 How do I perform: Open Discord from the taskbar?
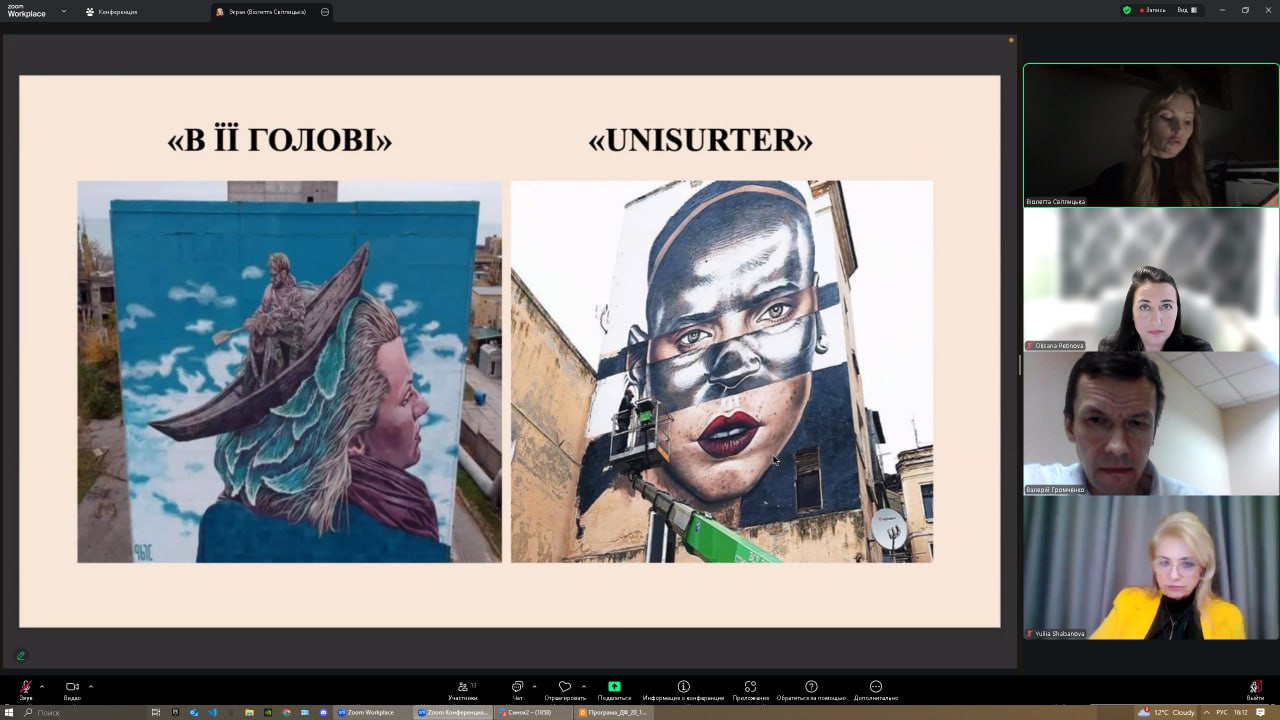tap(324, 712)
